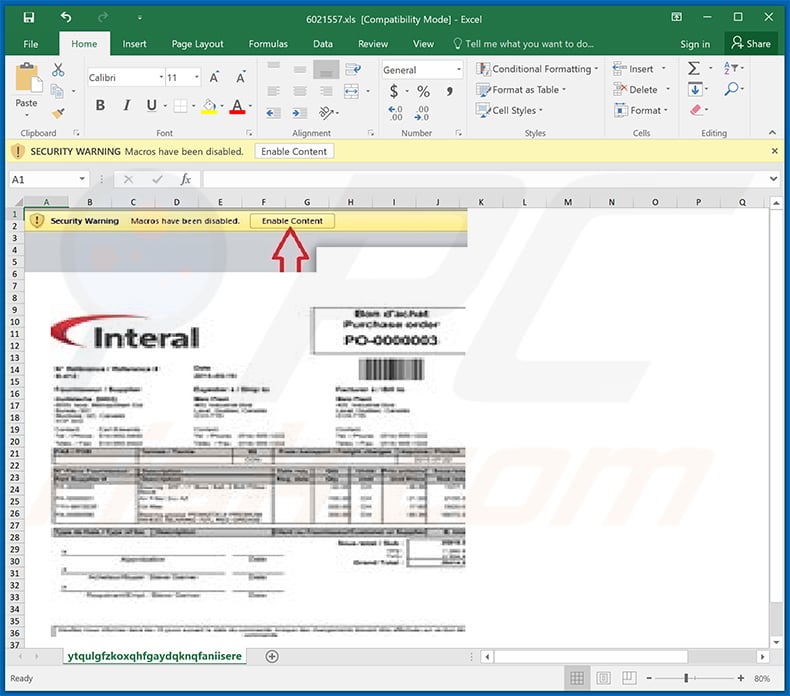Switch to Page Layout view icon
Image resolution: width=790 pixels, height=696 pixels.
[603, 678]
